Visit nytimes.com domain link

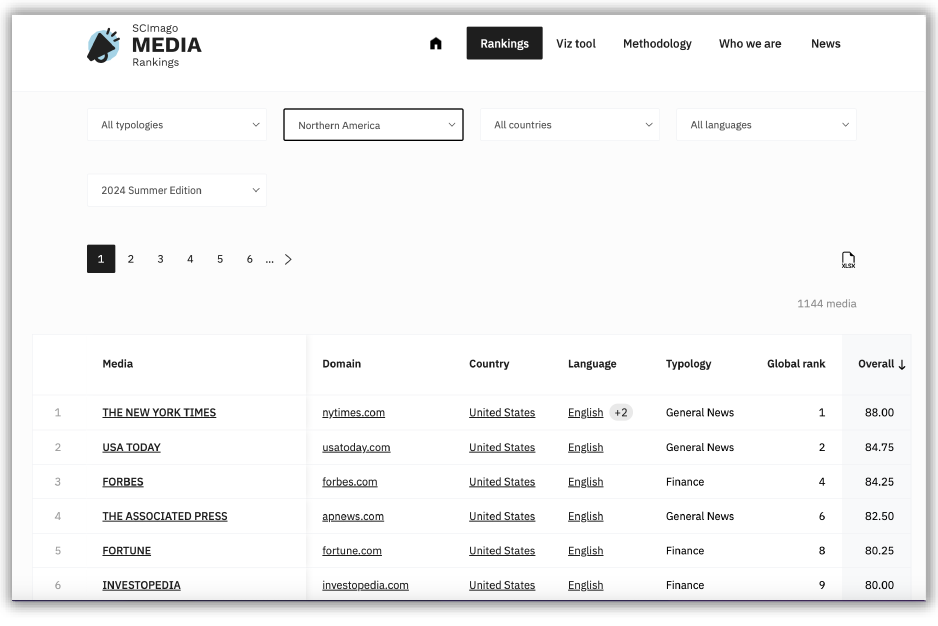click(354, 412)
